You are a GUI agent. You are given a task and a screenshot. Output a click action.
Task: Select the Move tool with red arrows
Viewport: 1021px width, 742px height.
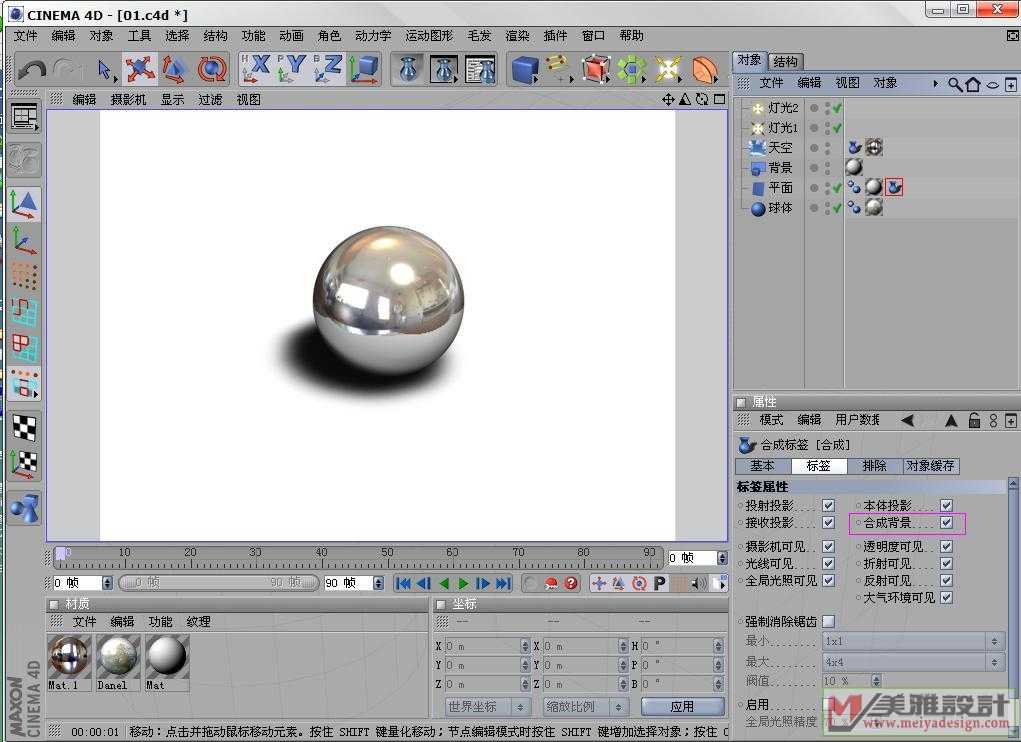tap(140, 69)
